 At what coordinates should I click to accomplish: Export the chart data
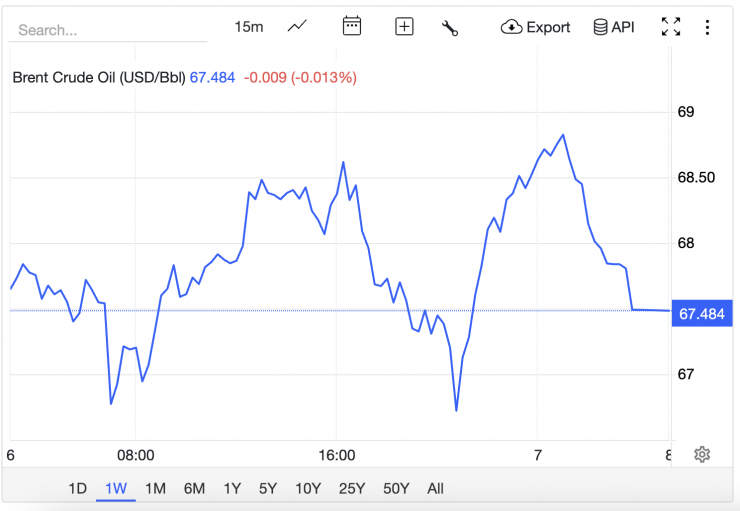pyautogui.click(x=536, y=27)
